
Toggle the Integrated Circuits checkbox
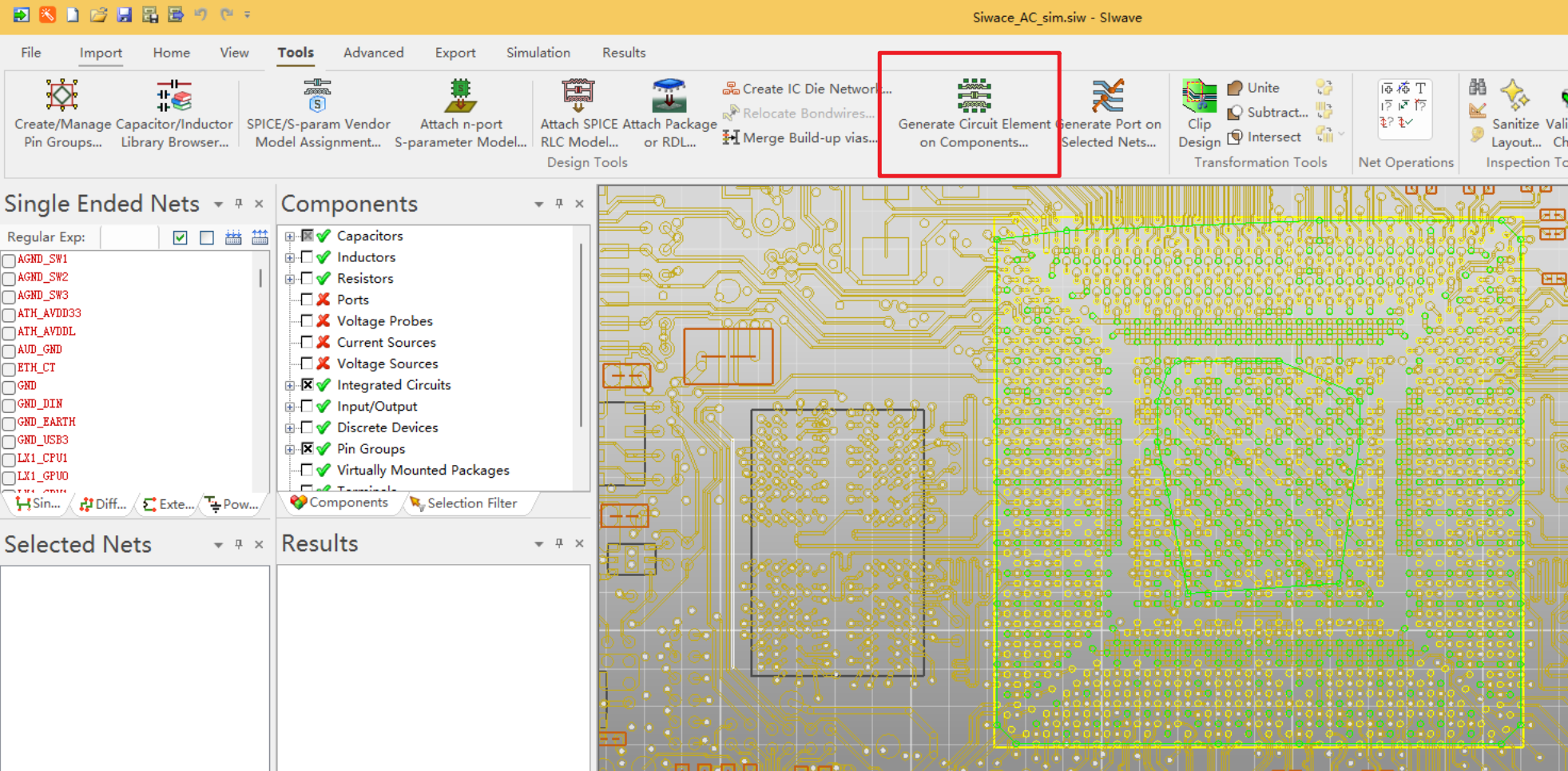pos(307,385)
